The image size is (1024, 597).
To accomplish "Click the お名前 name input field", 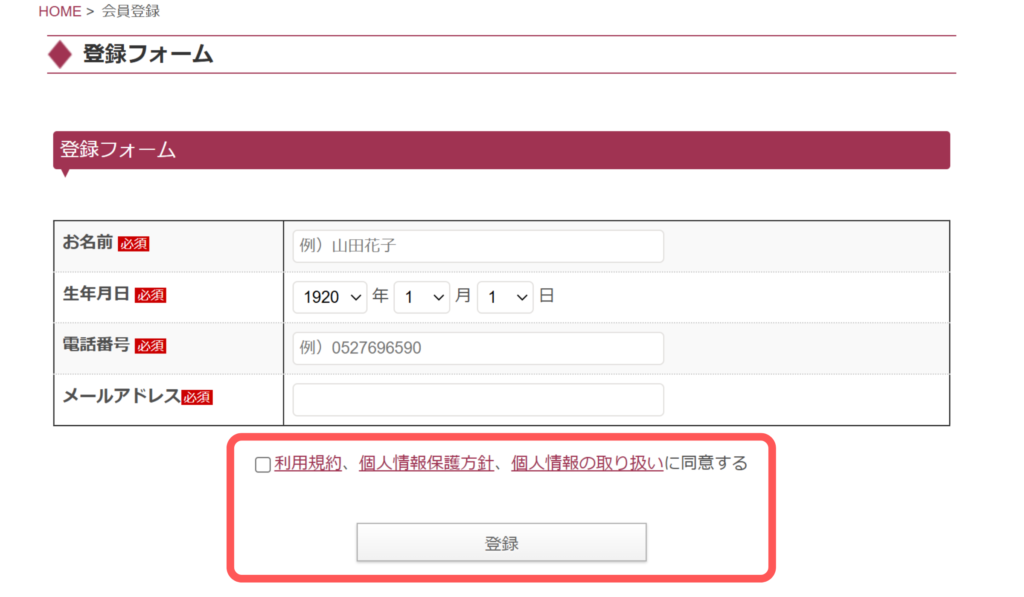I will click(477, 245).
